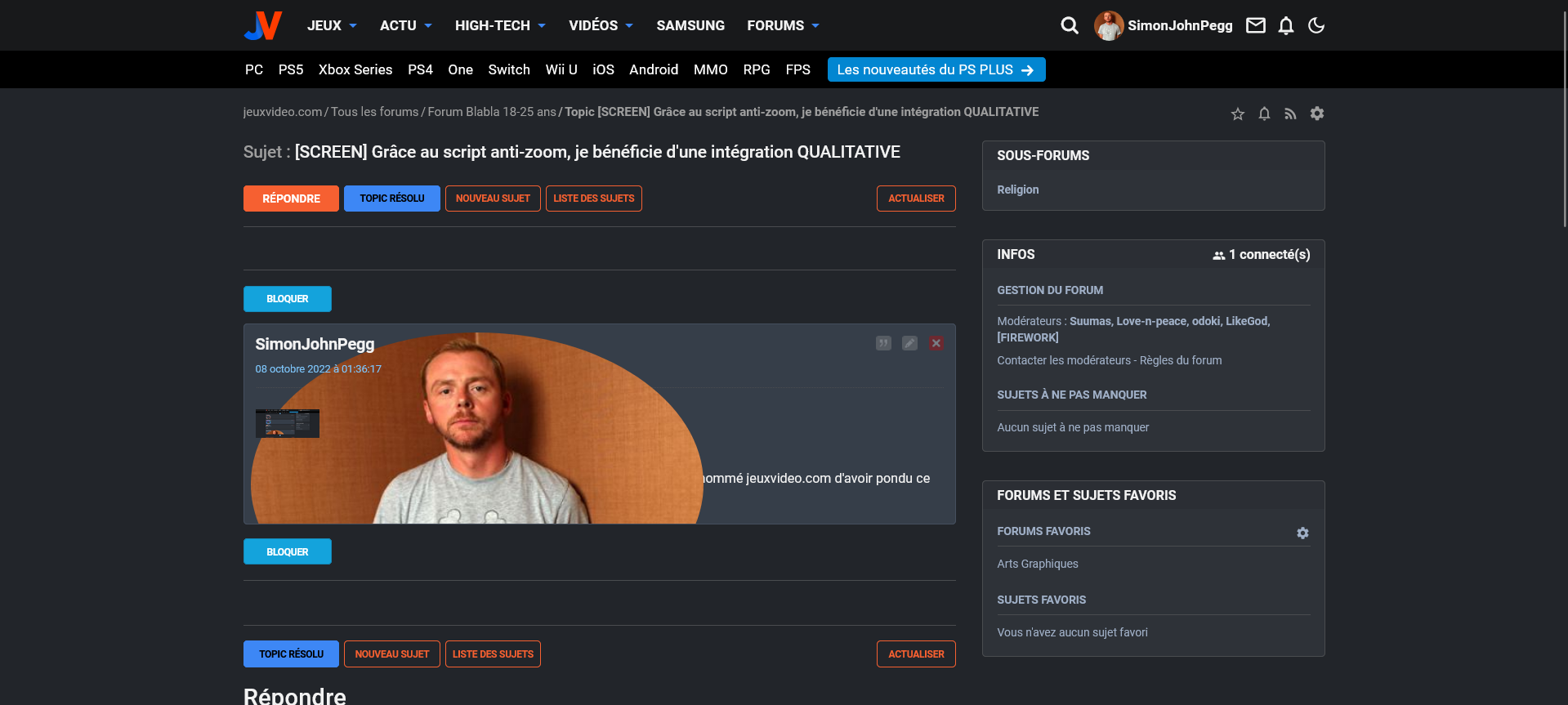Screen dimensions: 1568x705
Task: Quote SimonJohnPegg's message with quote icon
Action: (883, 343)
